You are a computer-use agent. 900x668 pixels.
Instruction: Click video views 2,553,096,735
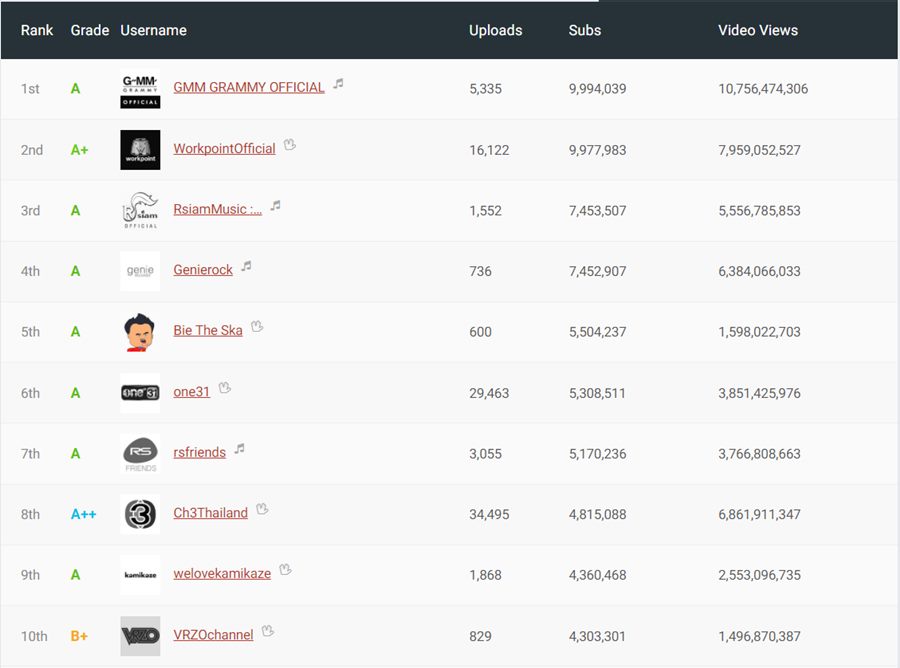point(759,575)
